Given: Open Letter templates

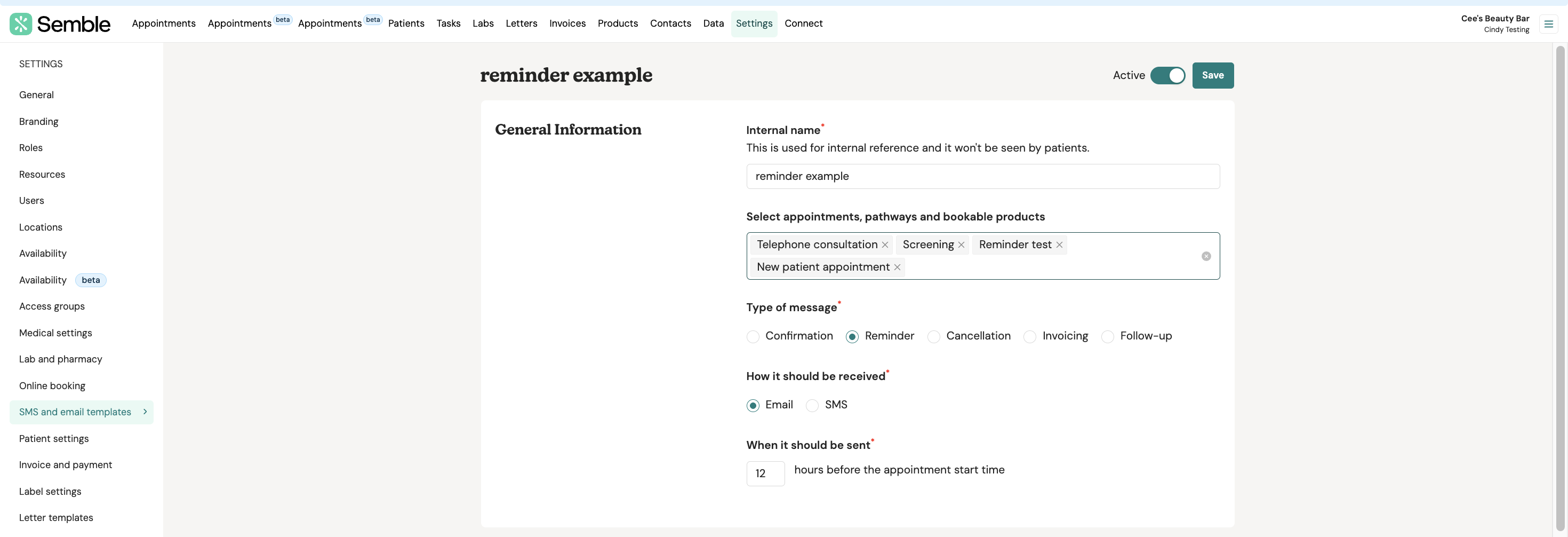Looking at the screenshot, I should tap(56, 518).
